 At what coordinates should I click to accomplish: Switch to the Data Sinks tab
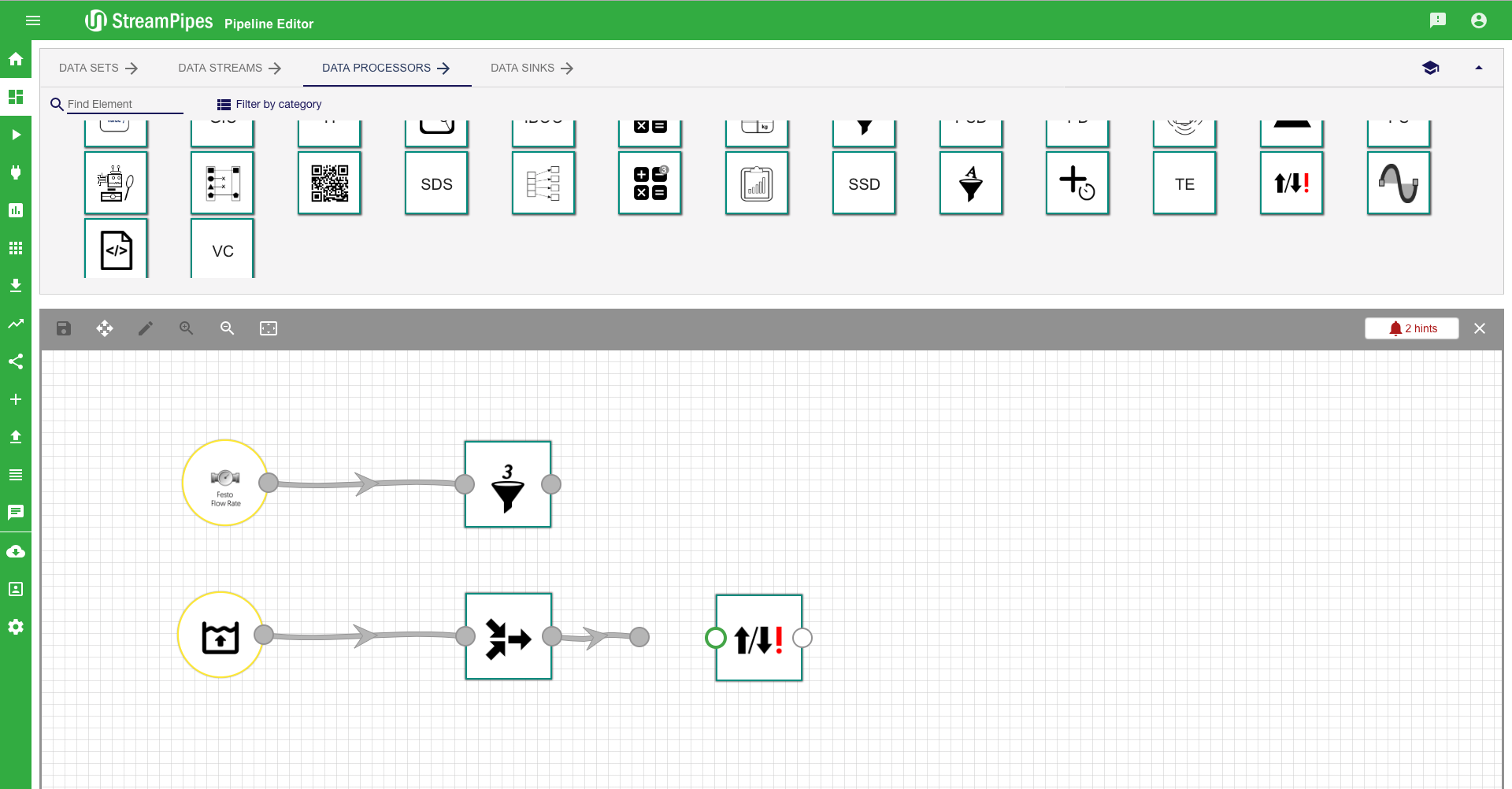coord(532,68)
